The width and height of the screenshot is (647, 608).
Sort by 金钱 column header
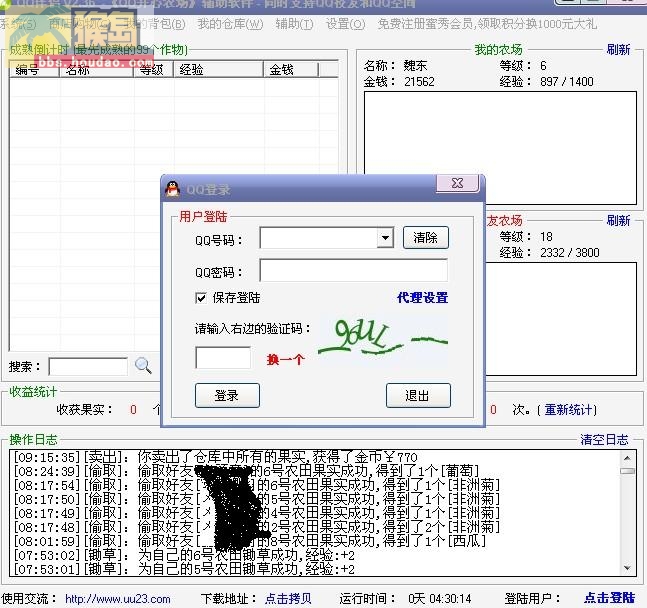click(x=291, y=69)
